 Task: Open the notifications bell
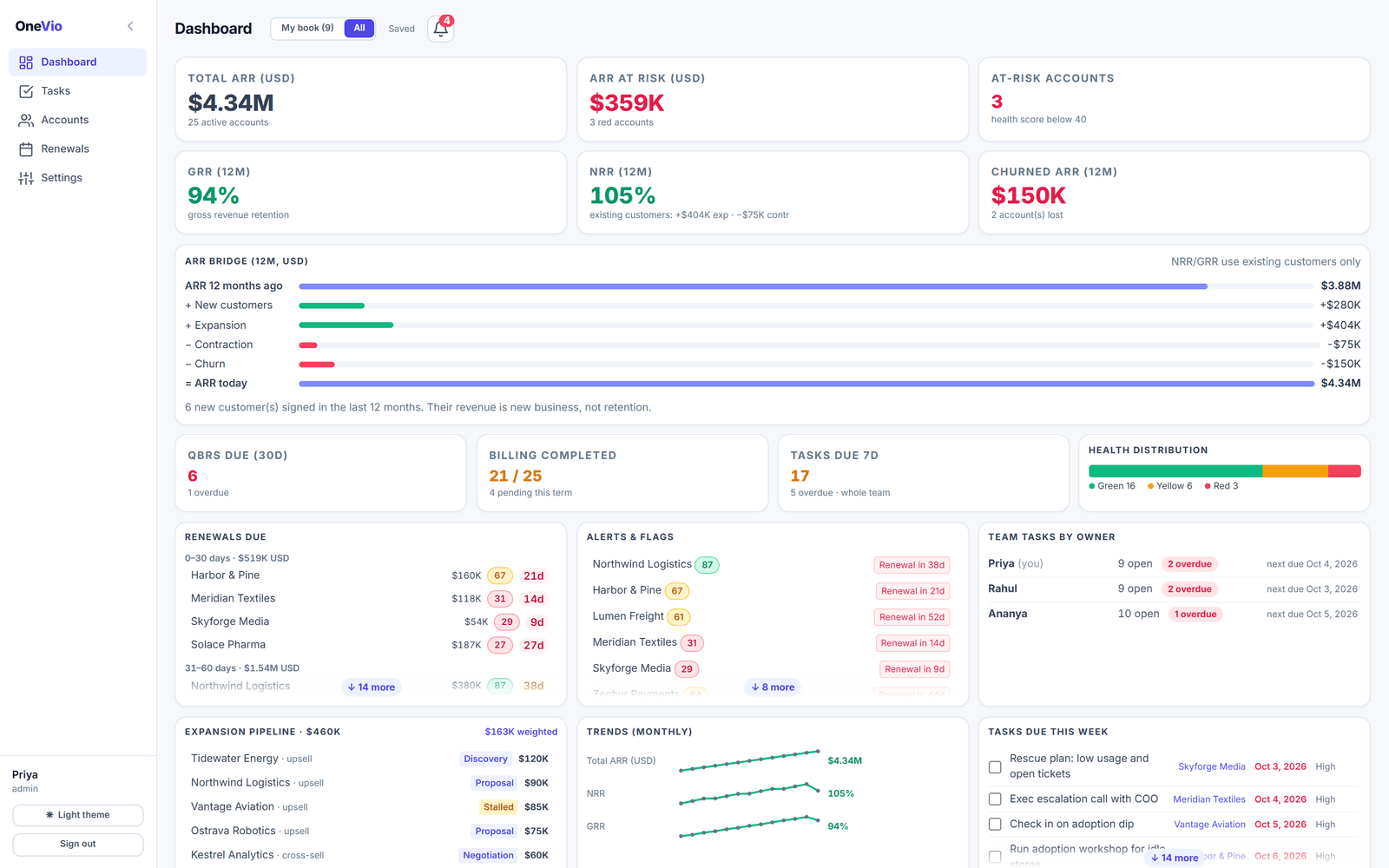click(x=441, y=29)
